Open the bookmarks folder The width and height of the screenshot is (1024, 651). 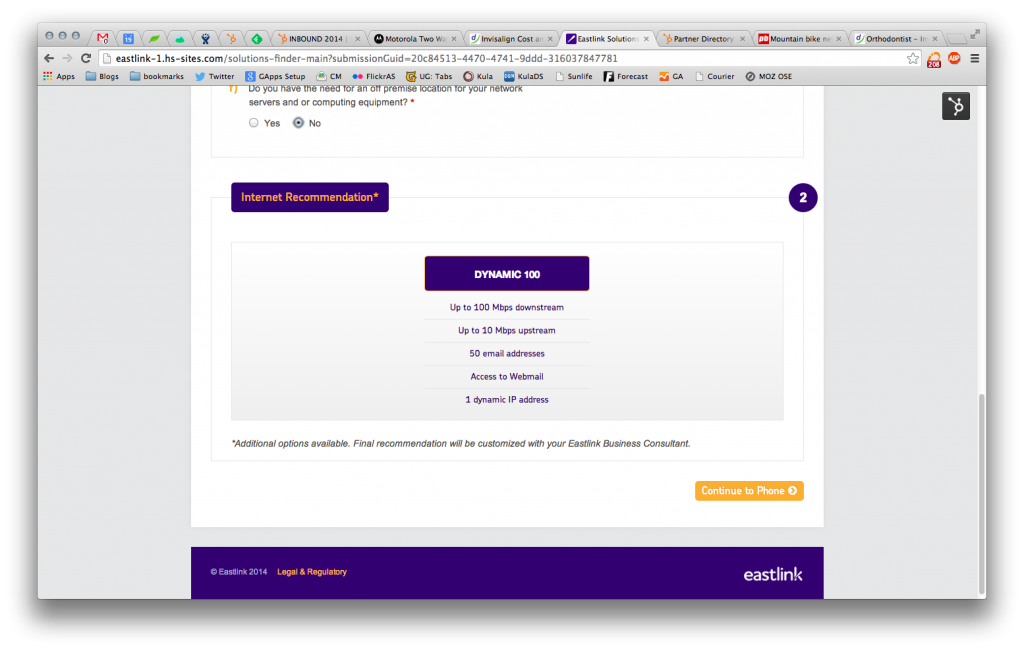point(157,76)
